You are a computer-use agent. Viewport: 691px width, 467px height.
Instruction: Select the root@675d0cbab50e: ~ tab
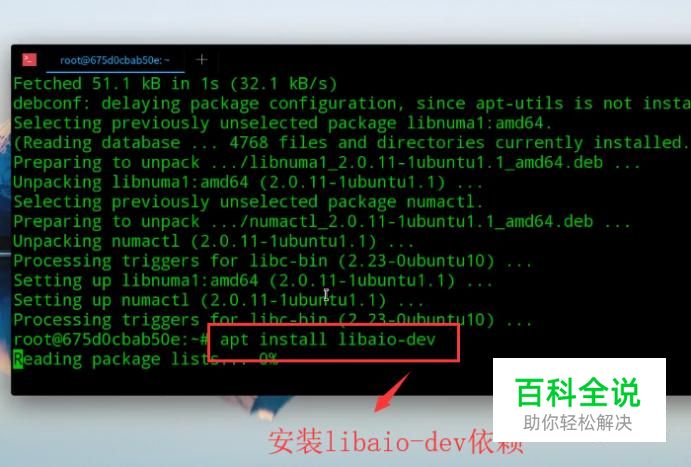tap(115, 60)
